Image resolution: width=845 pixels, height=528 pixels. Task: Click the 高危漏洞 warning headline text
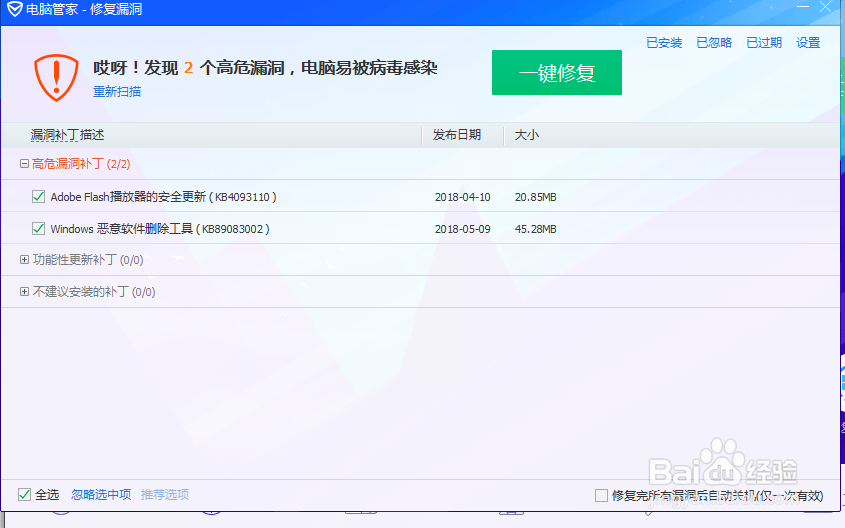[265, 68]
